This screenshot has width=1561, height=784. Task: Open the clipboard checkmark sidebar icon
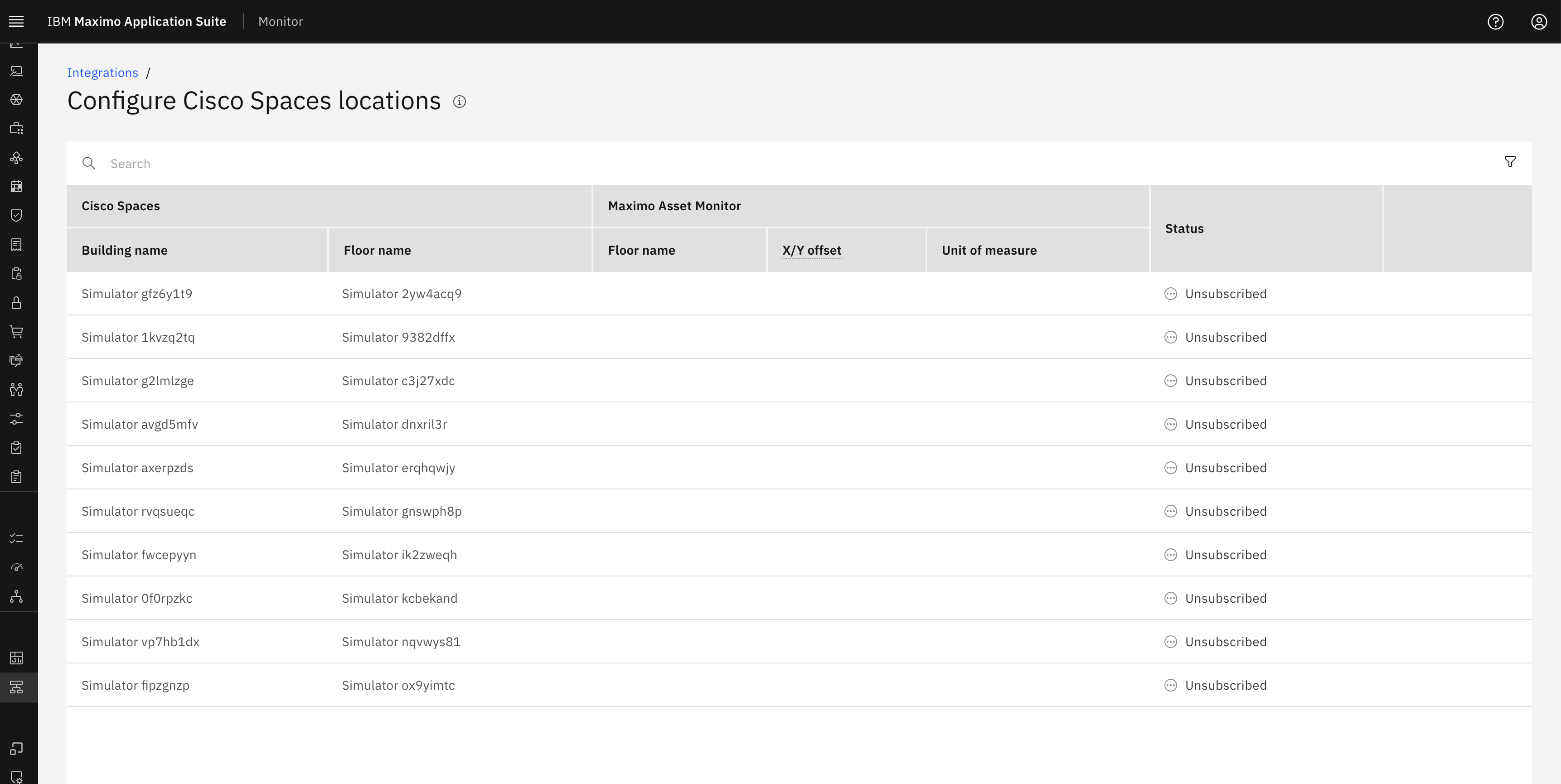click(16, 448)
